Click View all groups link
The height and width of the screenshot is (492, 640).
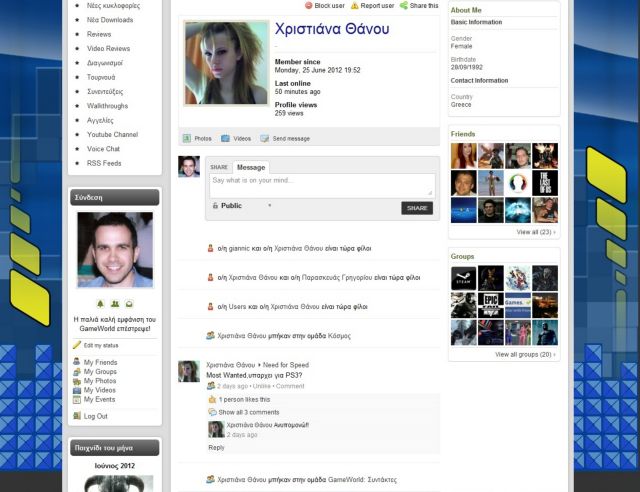(524, 355)
